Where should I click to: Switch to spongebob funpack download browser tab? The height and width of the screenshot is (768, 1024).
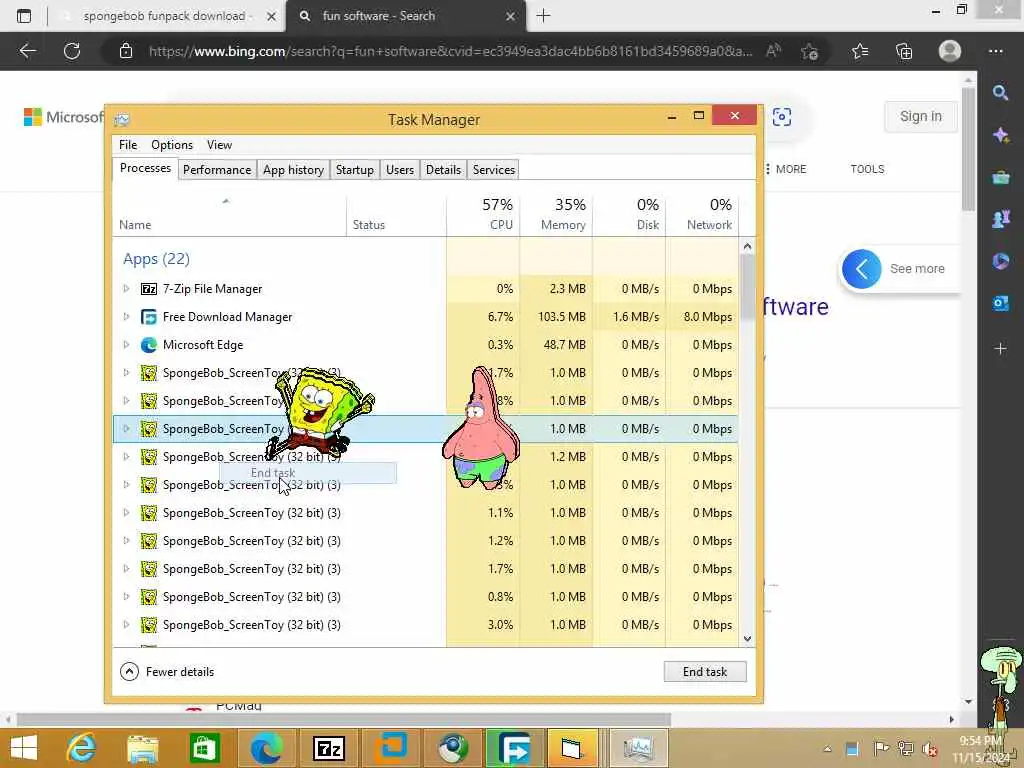click(167, 16)
